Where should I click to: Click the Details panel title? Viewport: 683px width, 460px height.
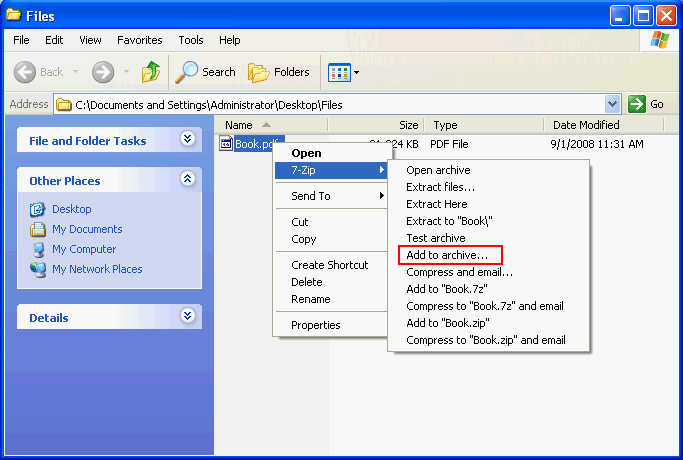click(49, 318)
